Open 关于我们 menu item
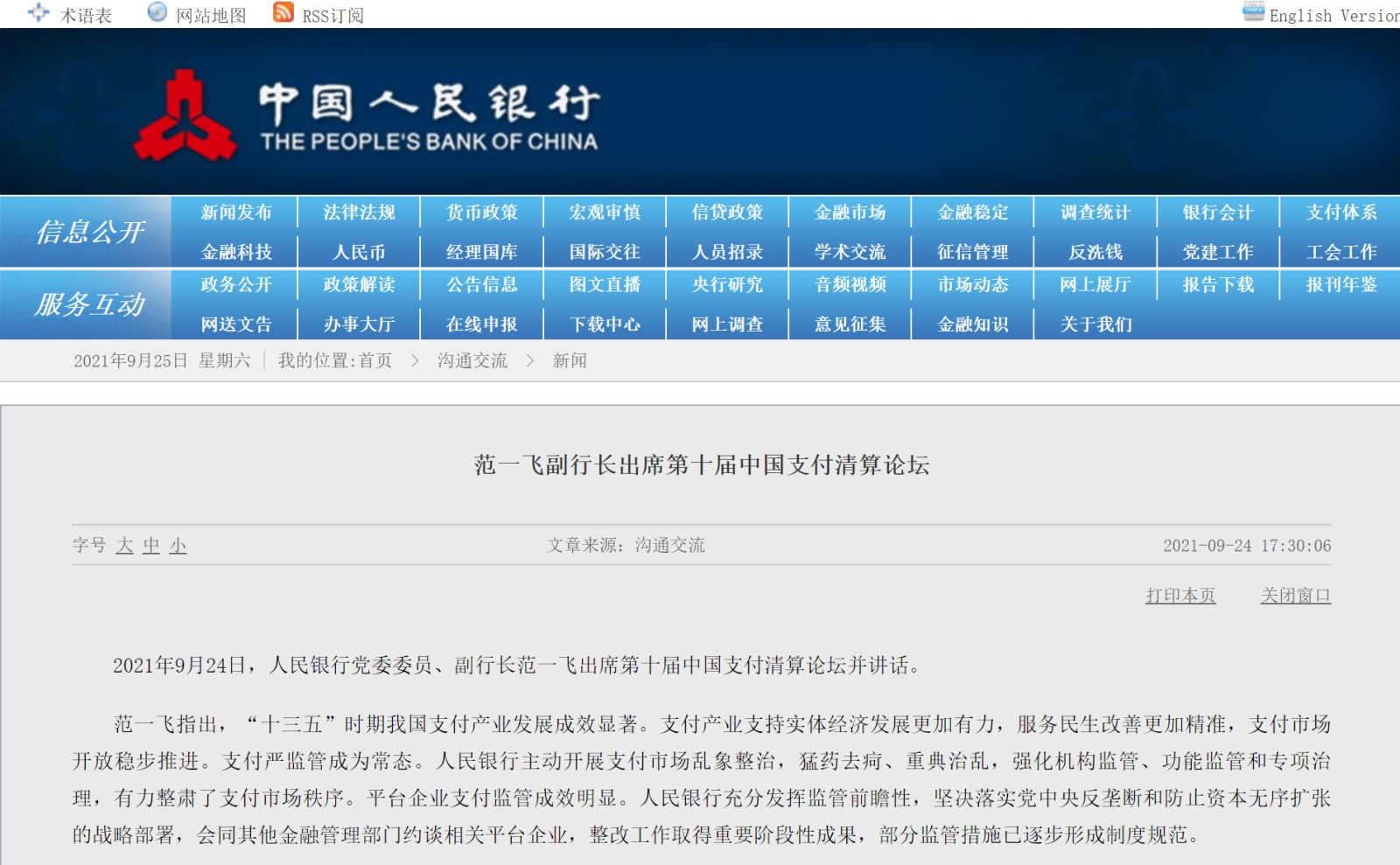1400x865 pixels. tap(1095, 324)
